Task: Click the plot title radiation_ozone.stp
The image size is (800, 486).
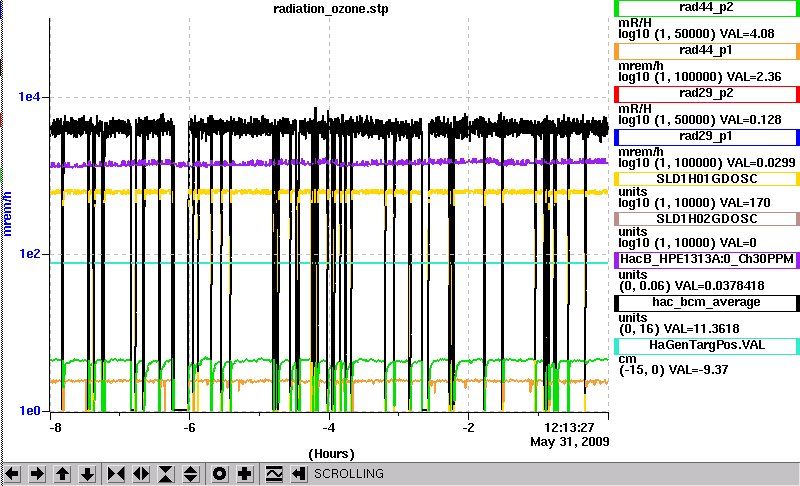Action: (331, 9)
